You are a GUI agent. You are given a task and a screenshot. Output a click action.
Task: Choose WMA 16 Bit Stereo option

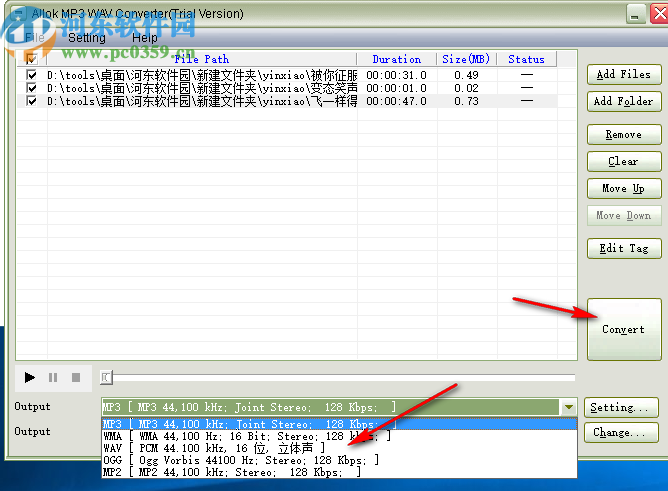339,436
